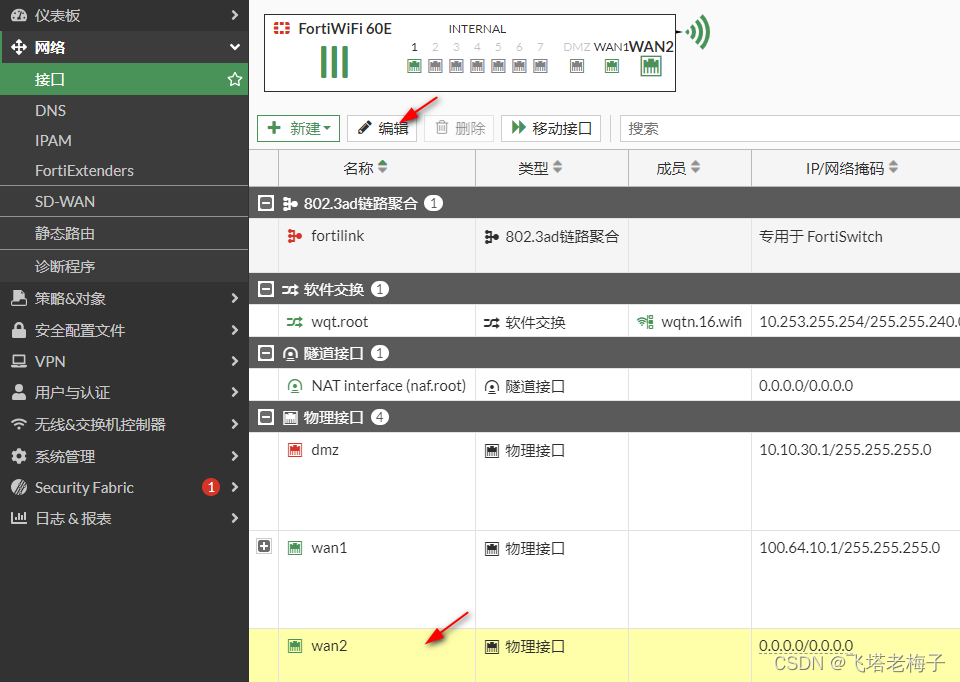Viewport: 960px width, 682px height.
Task: Expand the VPN menu
Action: click(124, 361)
